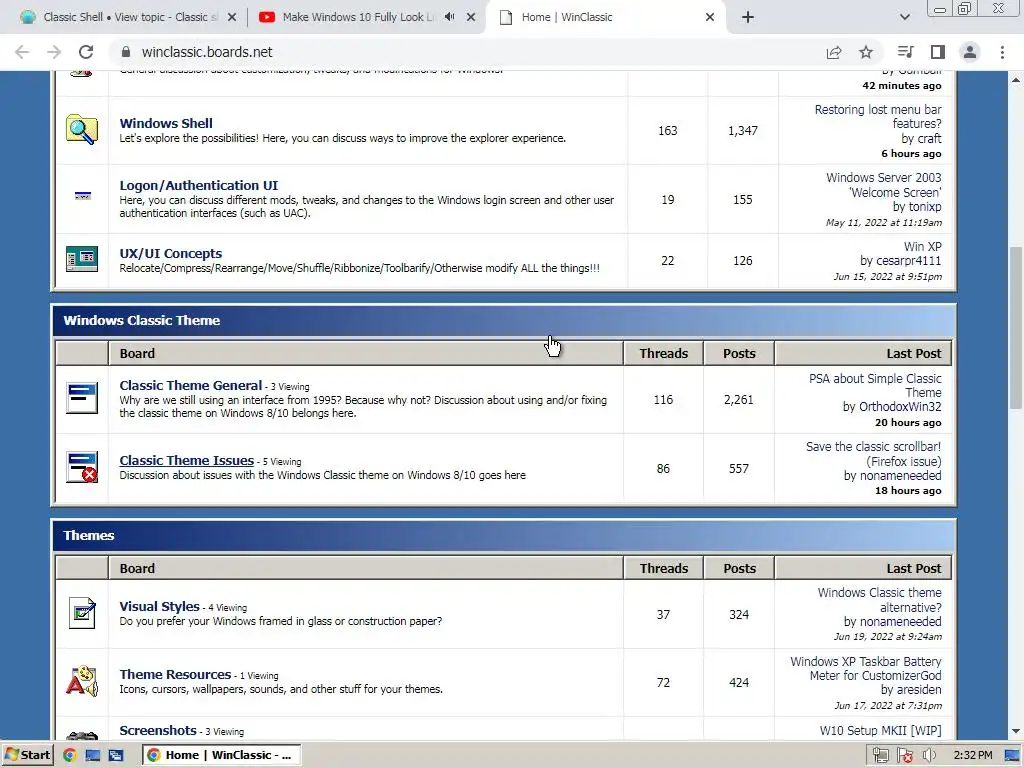Viewport: 1024px width, 768px height.
Task: Open the tab search dropdown chevron
Action: [x=904, y=17]
